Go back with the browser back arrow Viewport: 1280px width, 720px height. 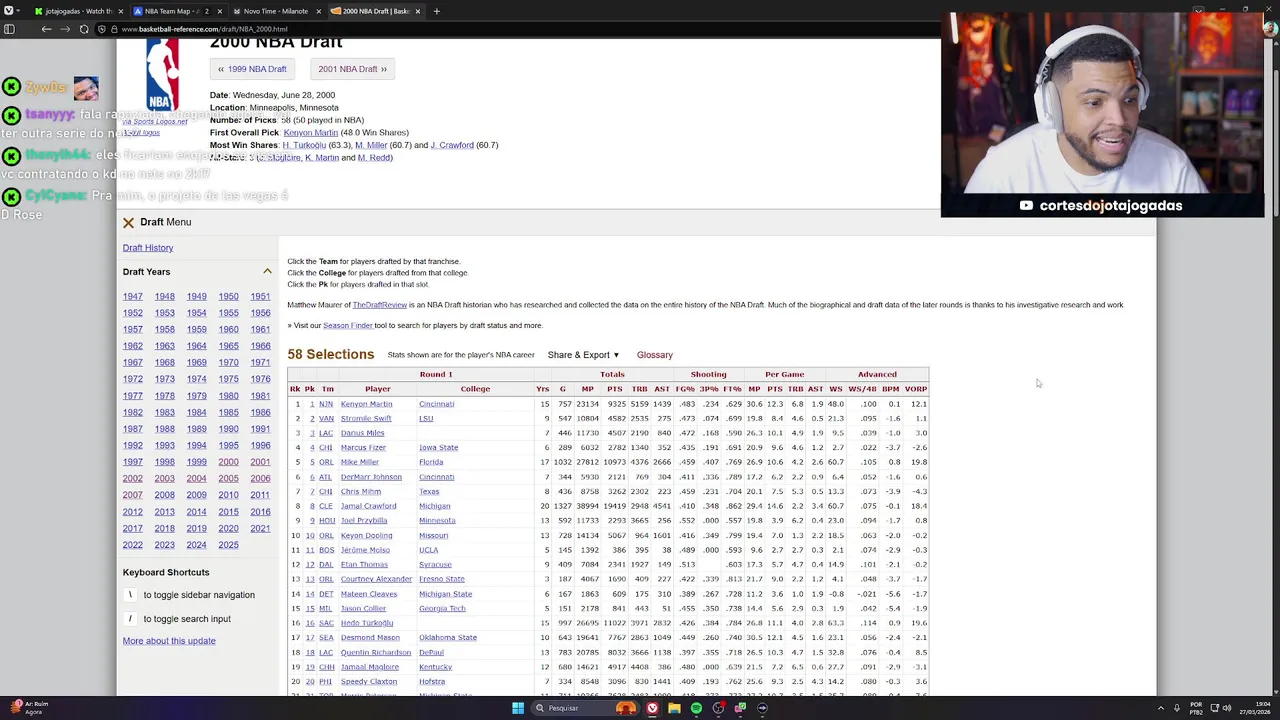46,29
